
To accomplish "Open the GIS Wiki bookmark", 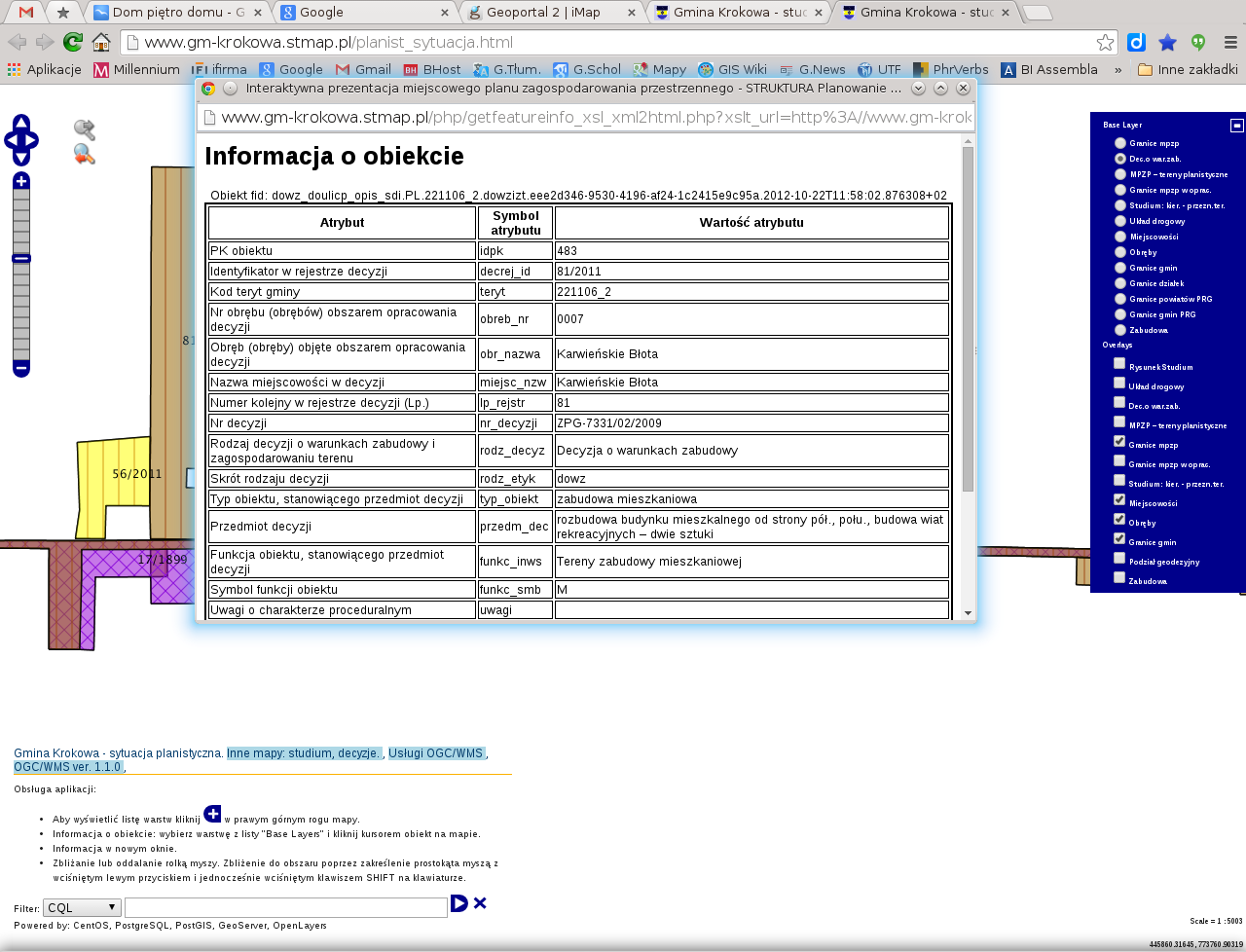I will (733, 69).
